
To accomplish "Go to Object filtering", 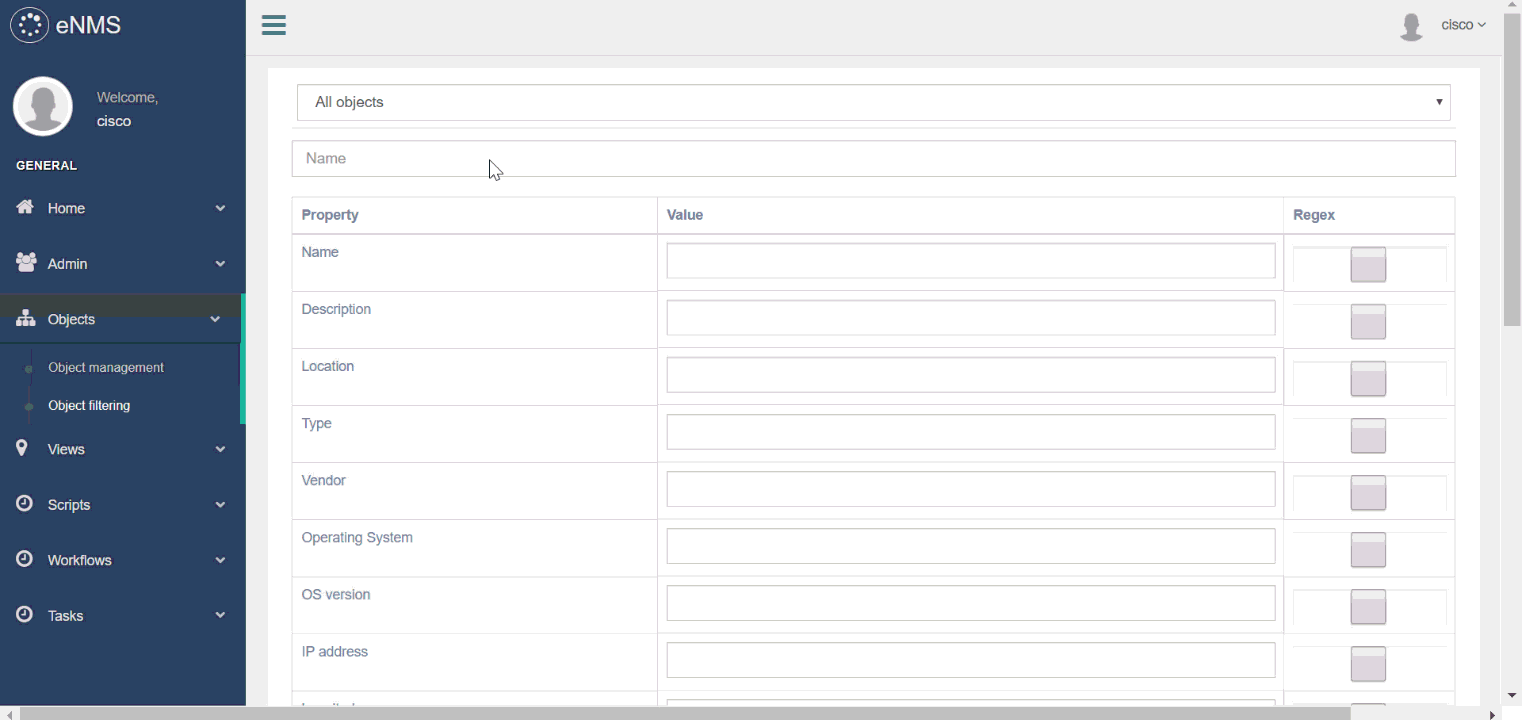I will [x=89, y=405].
